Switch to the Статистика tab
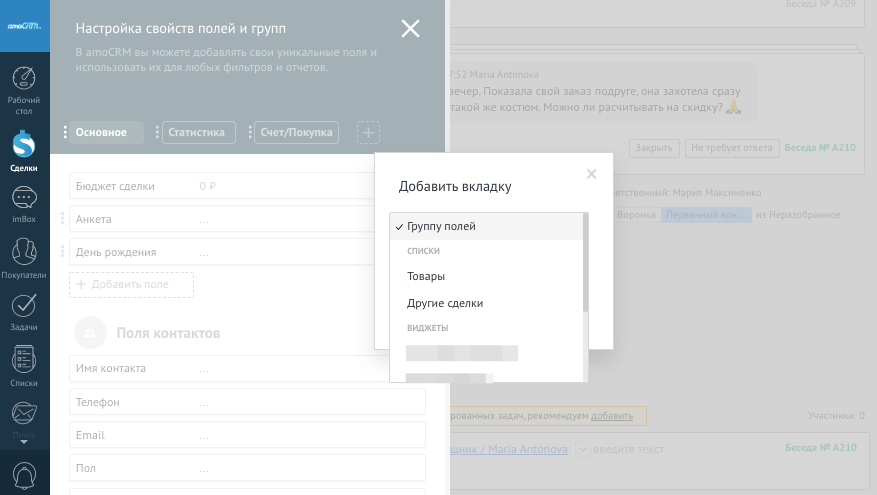 point(197,133)
